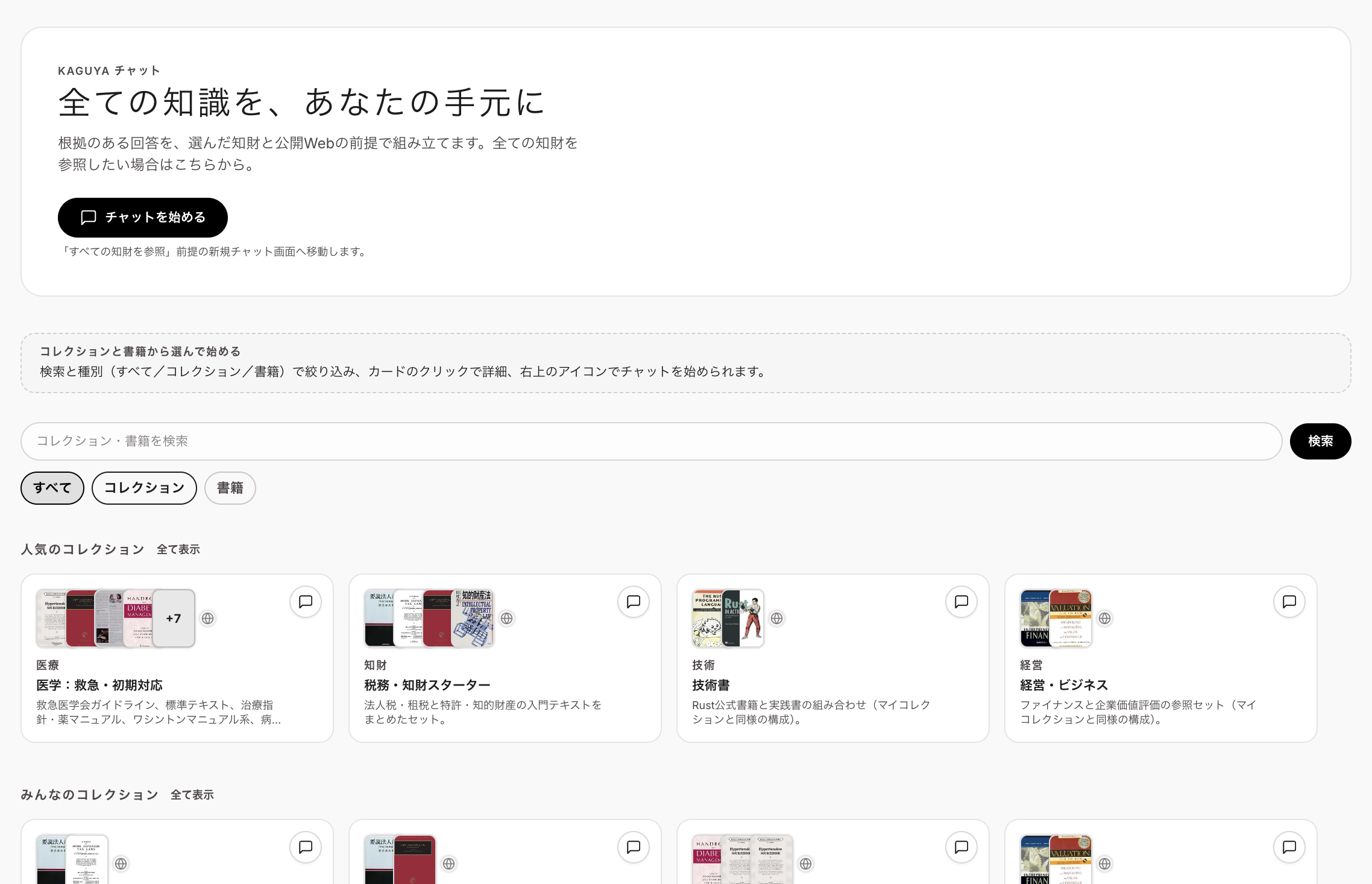Click the chat bubble icon on 経営・ビジネス card
The image size is (1372, 884).
1289,602
